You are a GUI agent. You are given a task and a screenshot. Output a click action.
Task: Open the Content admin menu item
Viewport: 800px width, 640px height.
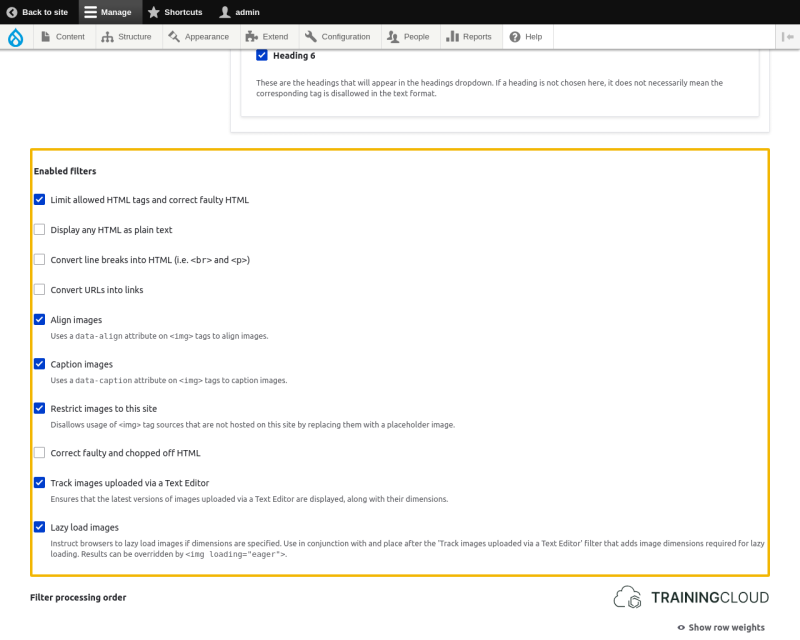(x=63, y=37)
